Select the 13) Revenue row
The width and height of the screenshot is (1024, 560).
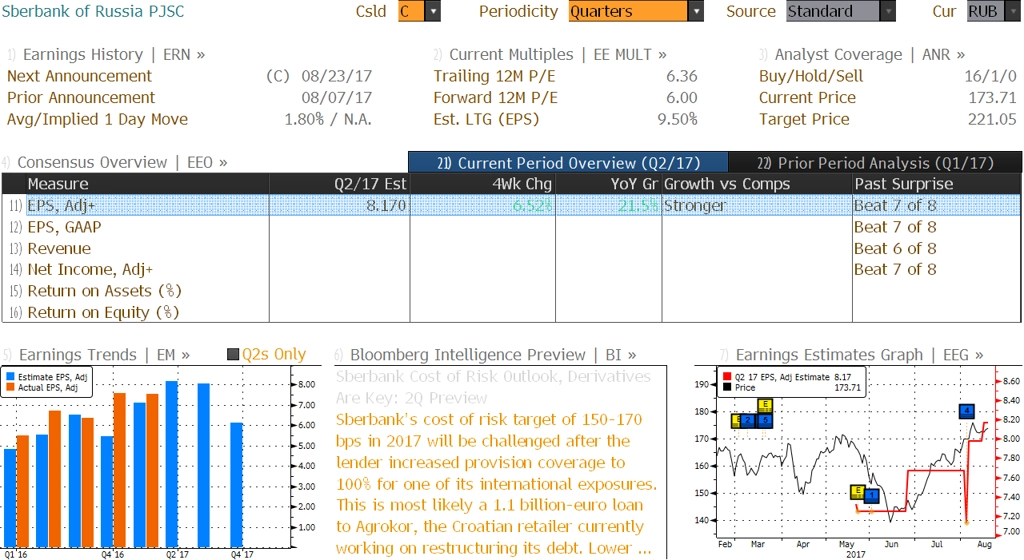511,248
